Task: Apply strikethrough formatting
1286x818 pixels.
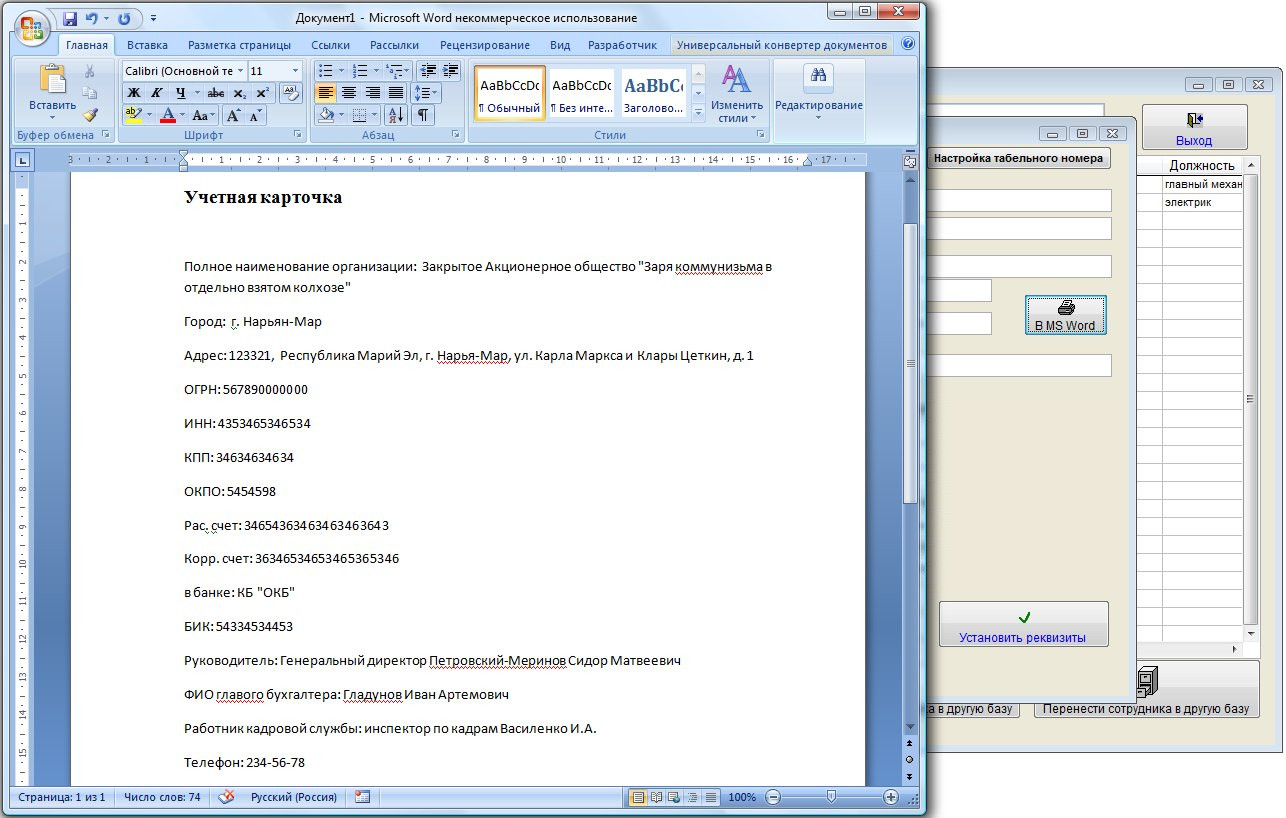Action: click(x=217, y=93)
